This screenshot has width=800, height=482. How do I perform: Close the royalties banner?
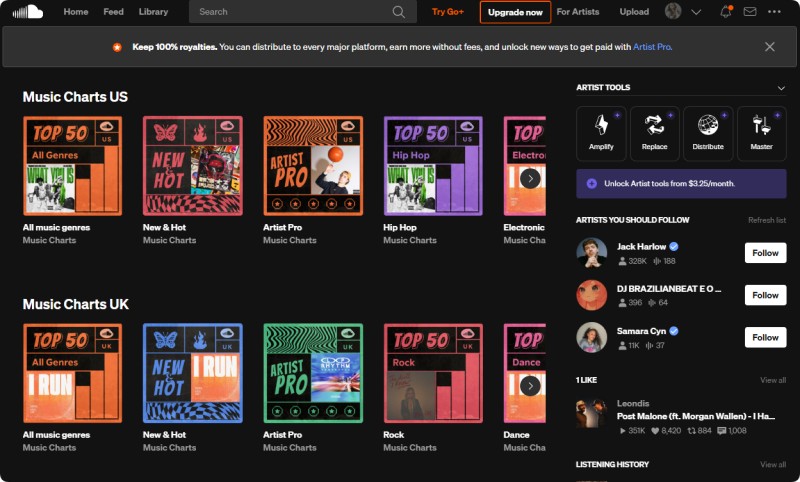click(x=769, y=47)
